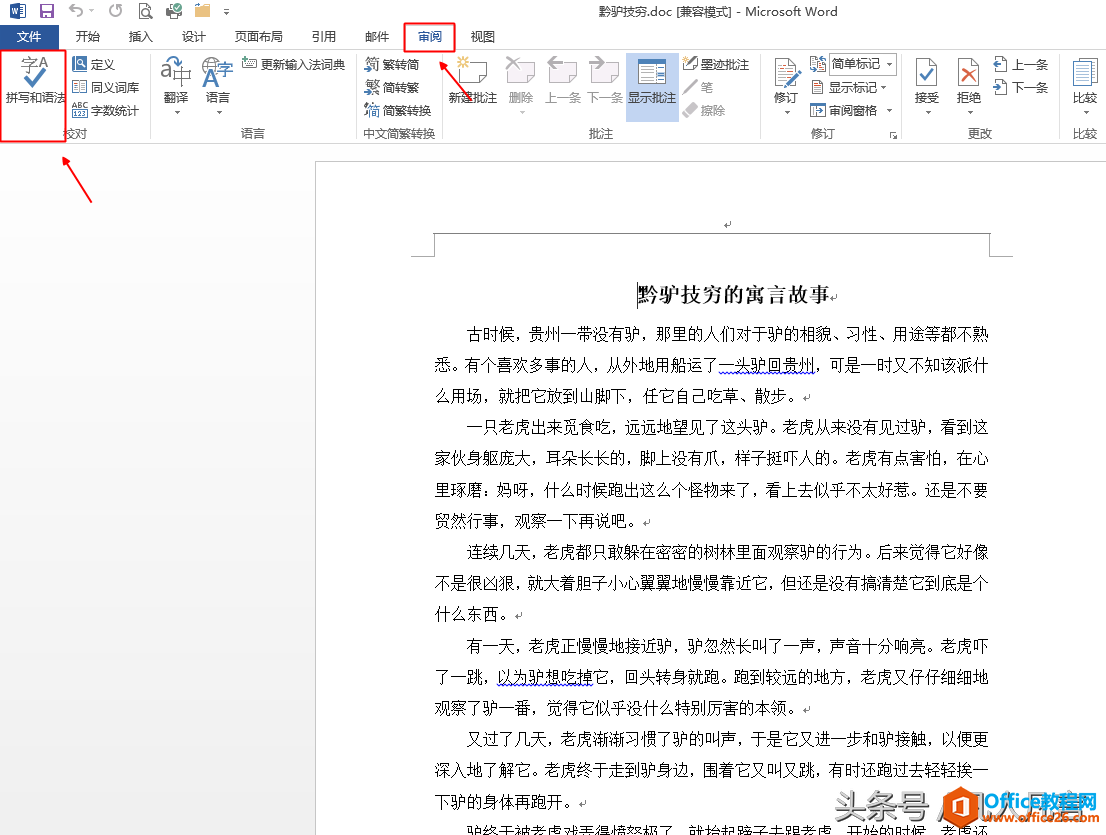This screenshot has height=835, width=1106.
Task: Customize the Quick Access Toolbar dropdown
Action: click(x=226, y=11)
